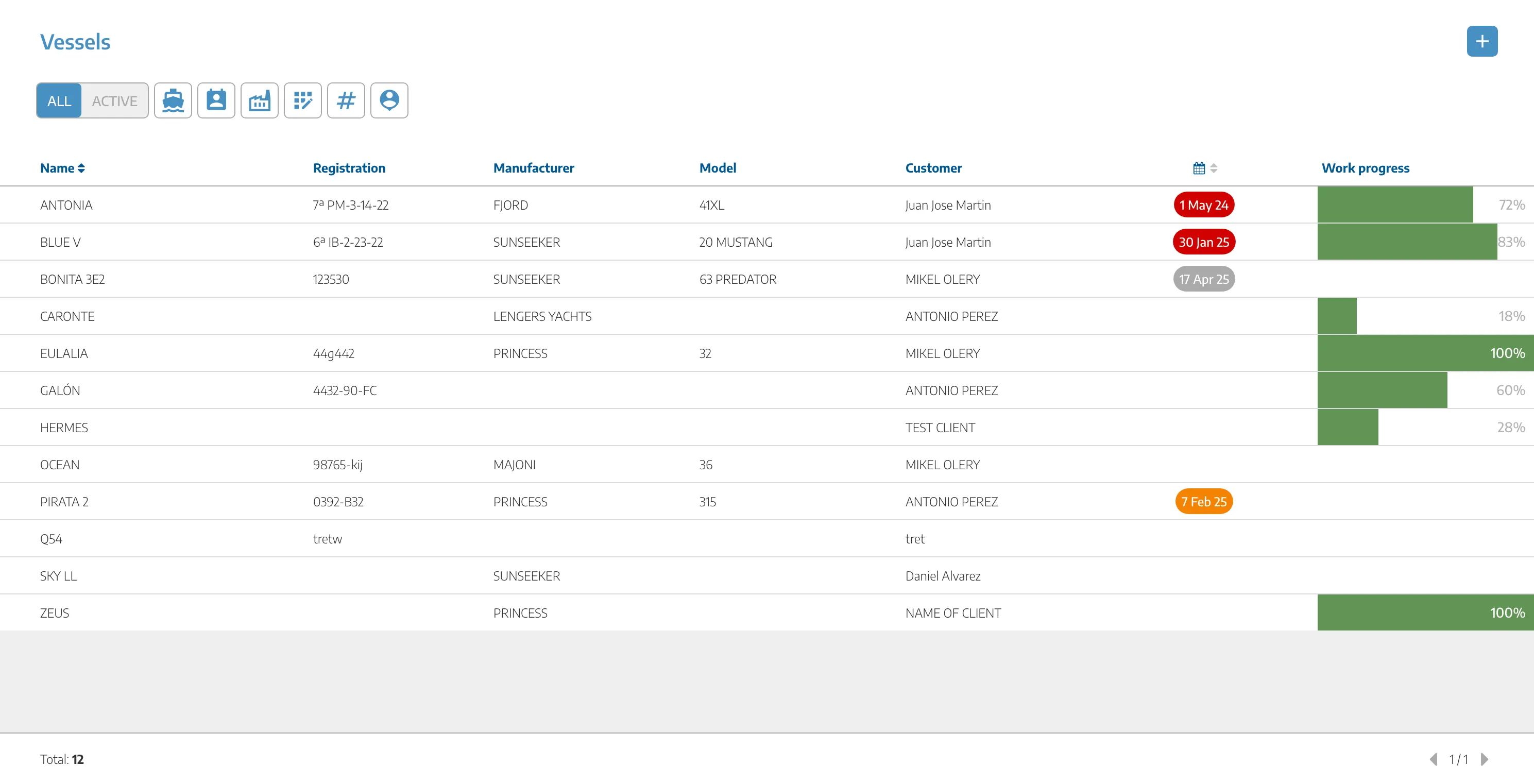The width and height of the screenshot is (1534, 784).
Task: Click the Work progress column header
Action: point(1365,168)
